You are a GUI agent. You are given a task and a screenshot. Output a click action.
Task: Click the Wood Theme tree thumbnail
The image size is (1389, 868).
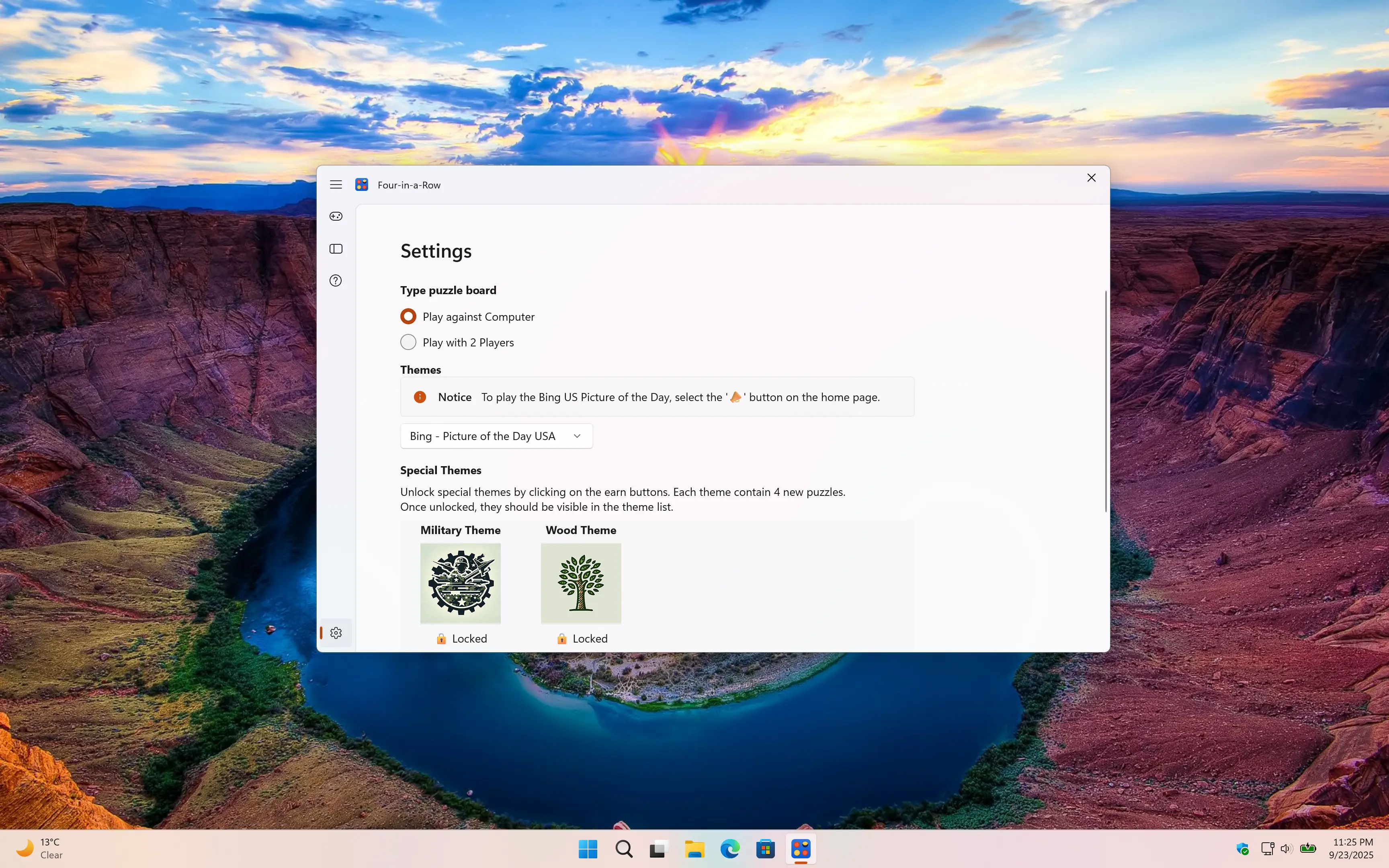pyautogui.click(x=581, y=583)
